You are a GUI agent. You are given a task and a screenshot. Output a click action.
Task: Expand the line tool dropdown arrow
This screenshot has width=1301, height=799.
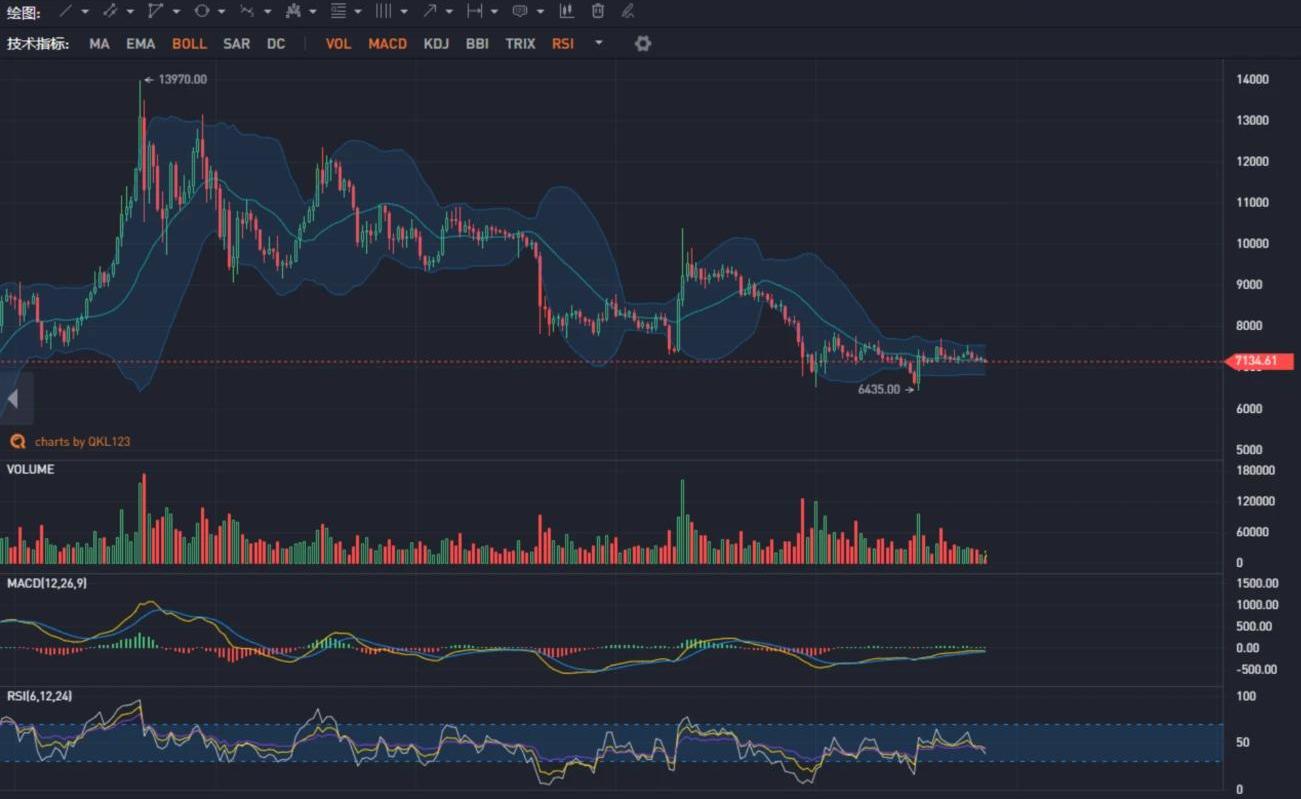pos(85,12)
